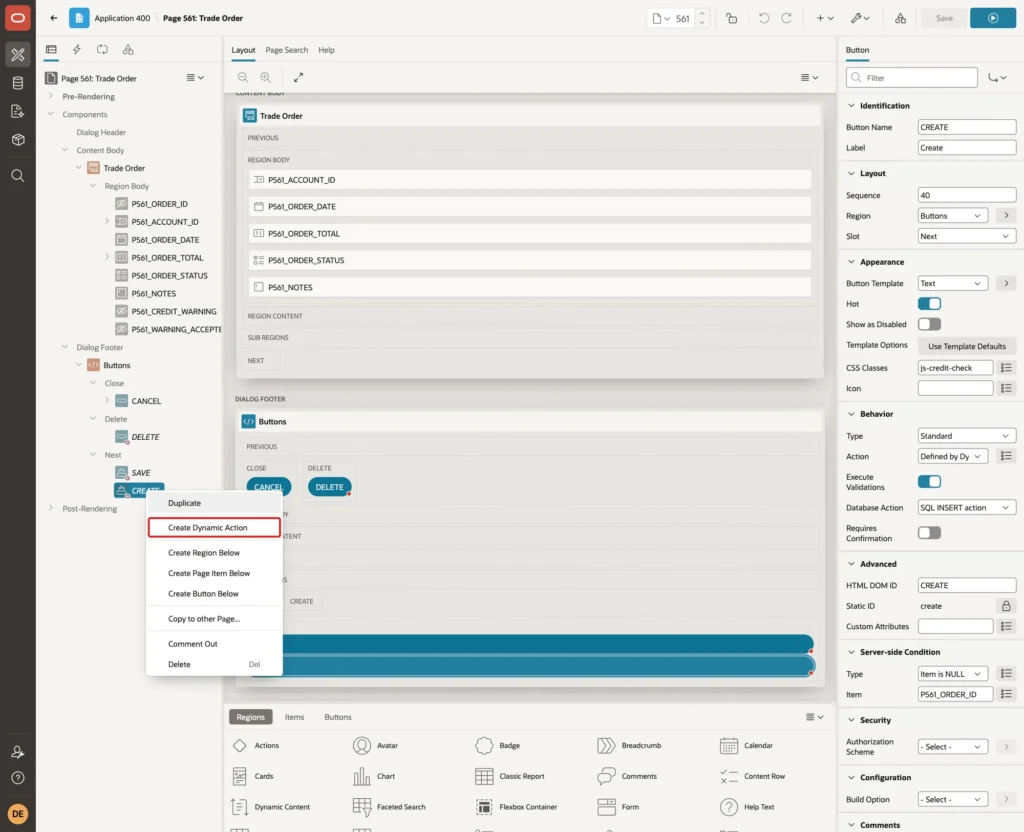This screenshot has height=832, width=1024.
Task: Choose Create Region Below
Action: tap(215, 552)
